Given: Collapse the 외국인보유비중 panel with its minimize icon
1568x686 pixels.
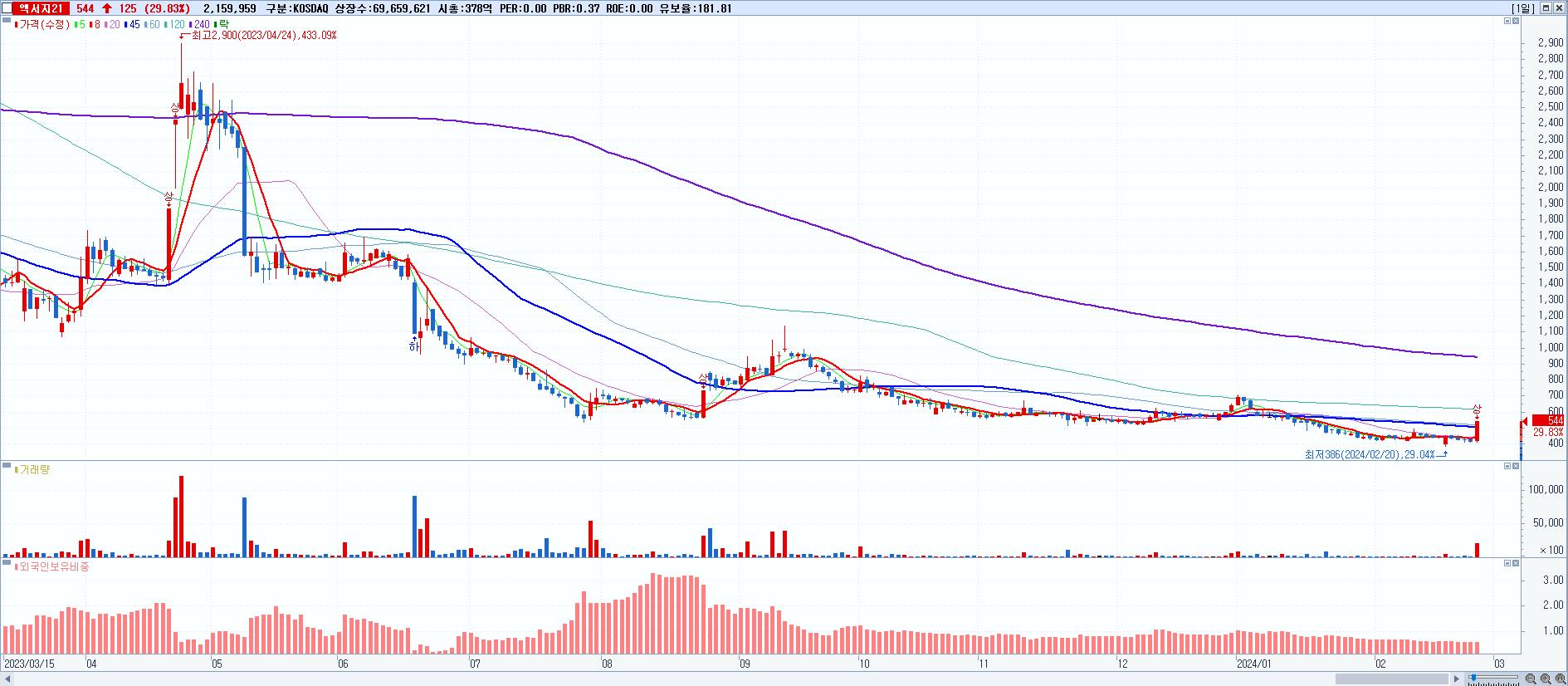Looking at the screenshot, I should point(1507,563).
